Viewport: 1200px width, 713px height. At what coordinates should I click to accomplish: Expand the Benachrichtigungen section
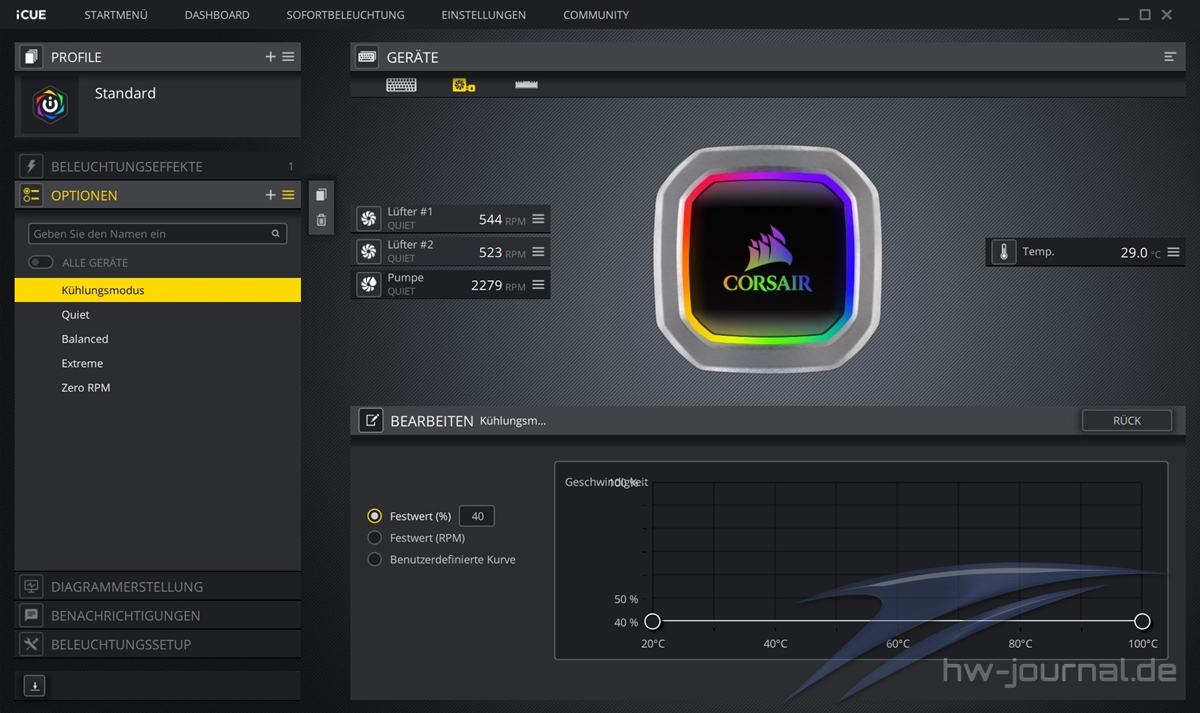coord(157,615)
